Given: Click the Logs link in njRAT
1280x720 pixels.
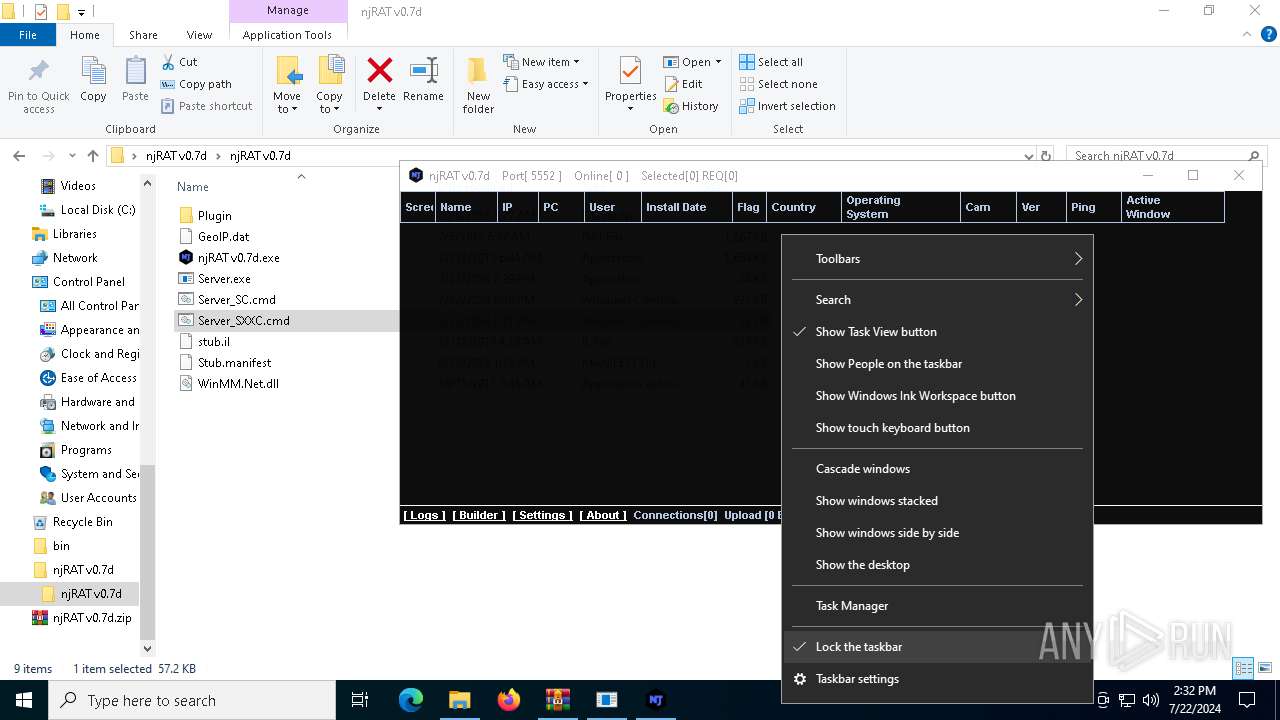Looking at the screenshot, I should point(424,515).
